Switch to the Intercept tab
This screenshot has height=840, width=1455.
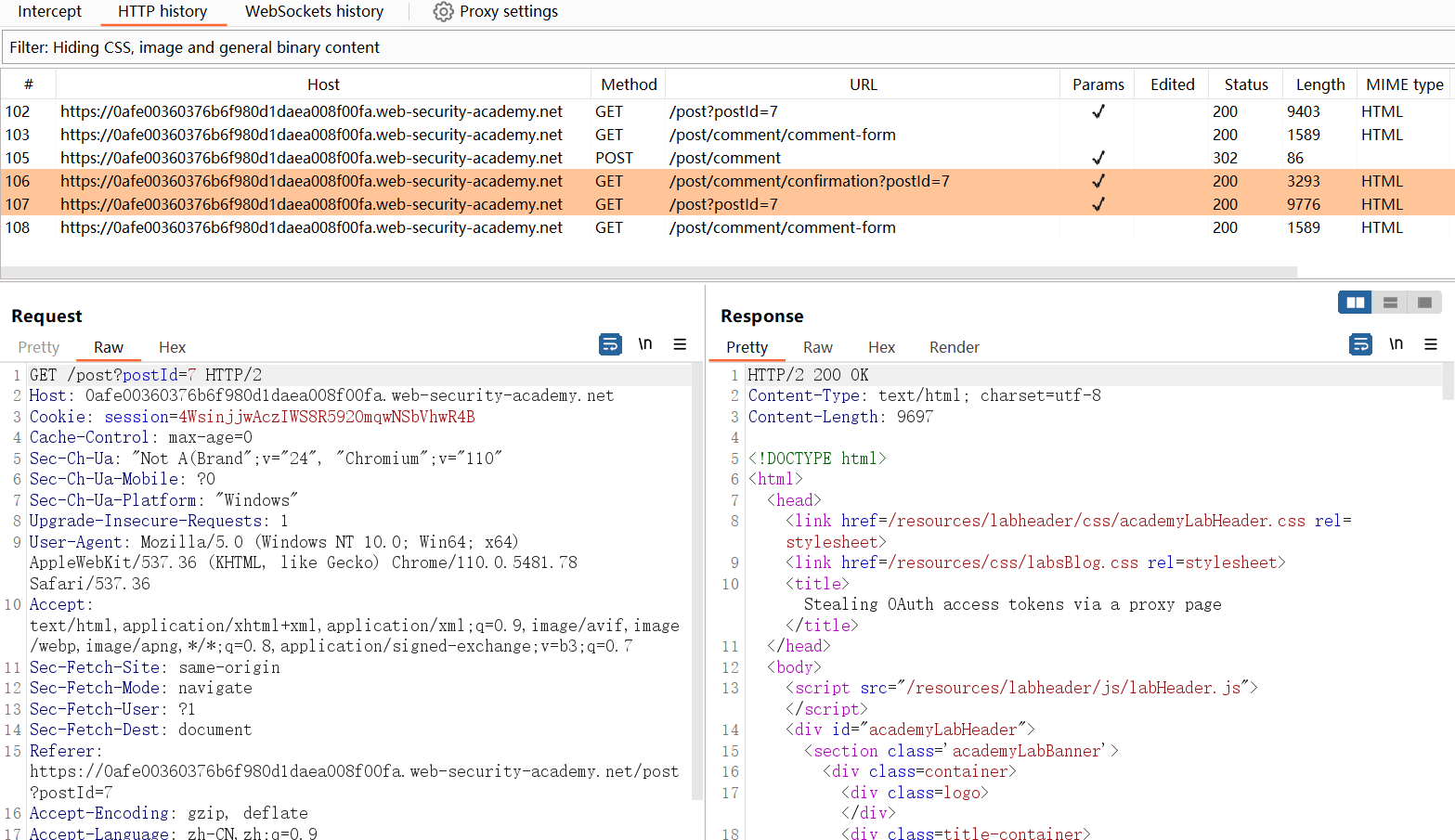tap(50, 12)
